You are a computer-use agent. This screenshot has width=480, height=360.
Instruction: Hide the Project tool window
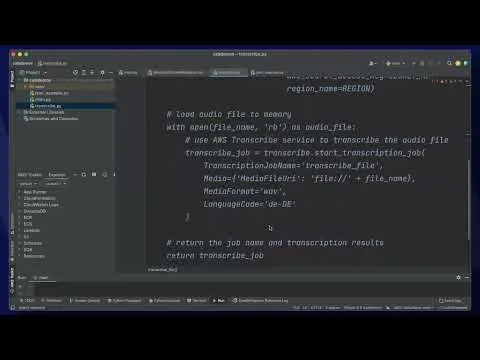[x=111, y=72]
